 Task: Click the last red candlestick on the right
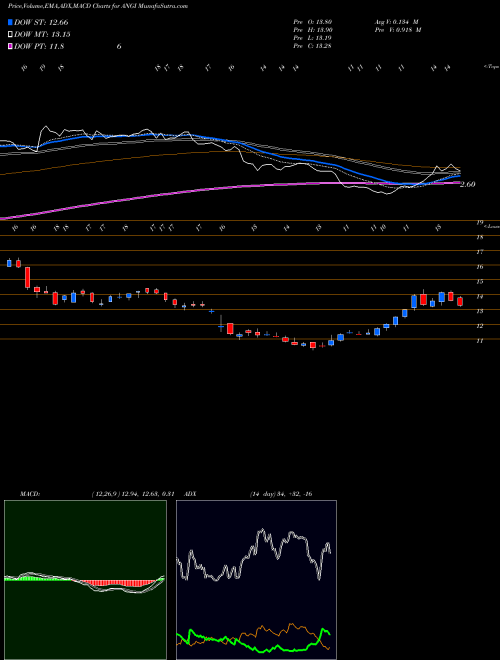pos(460,301)
